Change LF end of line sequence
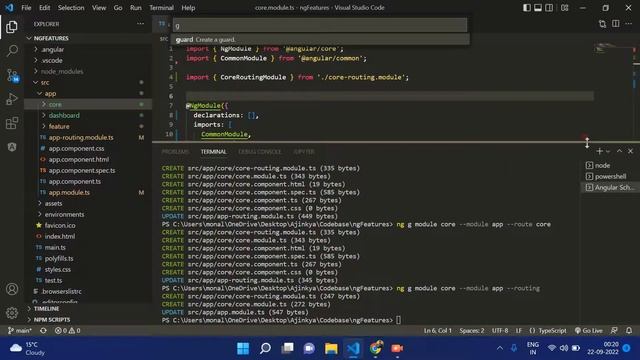The width and height of the screenshot is (640, 360). (518, 330)
